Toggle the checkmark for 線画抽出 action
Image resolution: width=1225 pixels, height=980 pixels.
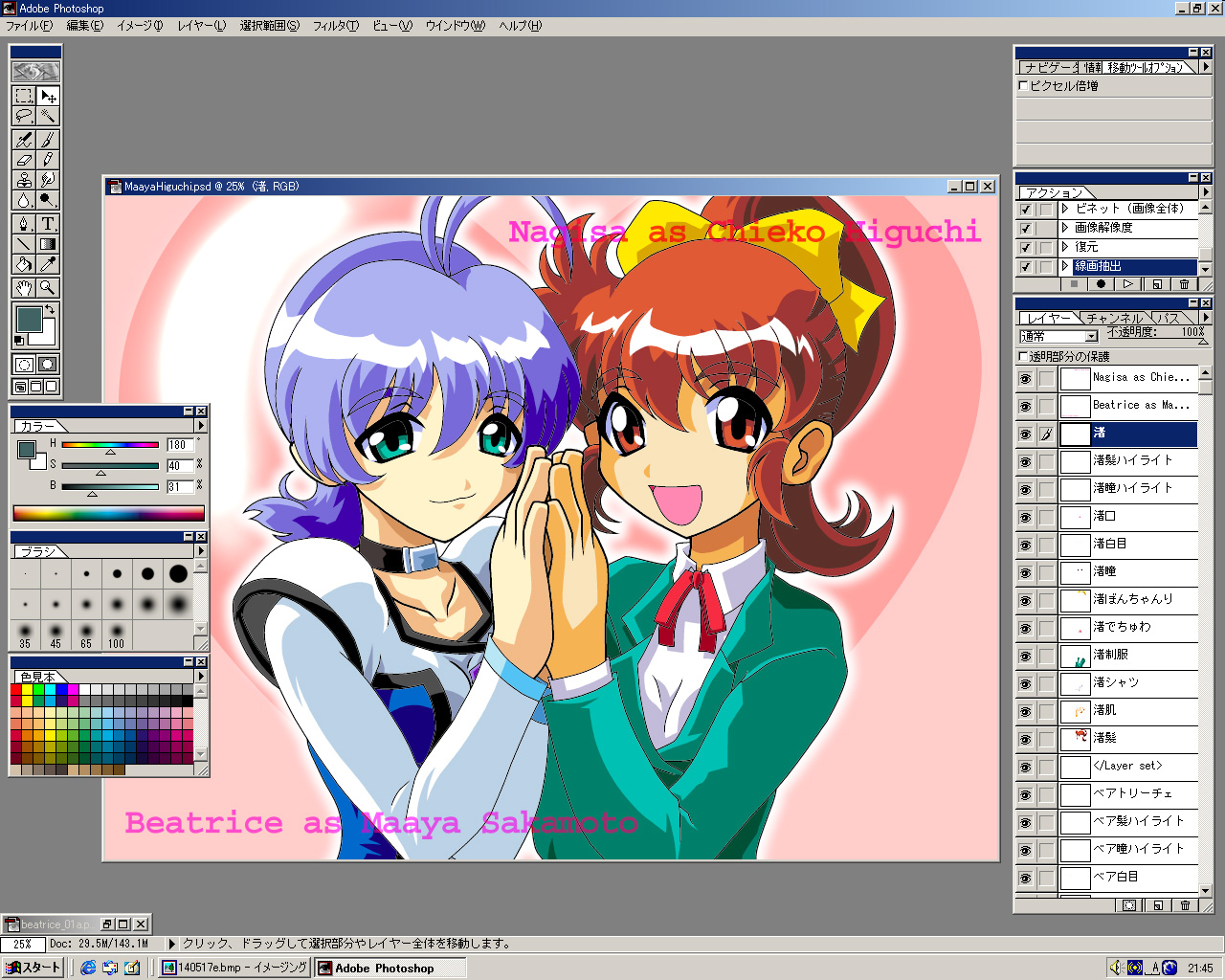[x=1026, y=267]
